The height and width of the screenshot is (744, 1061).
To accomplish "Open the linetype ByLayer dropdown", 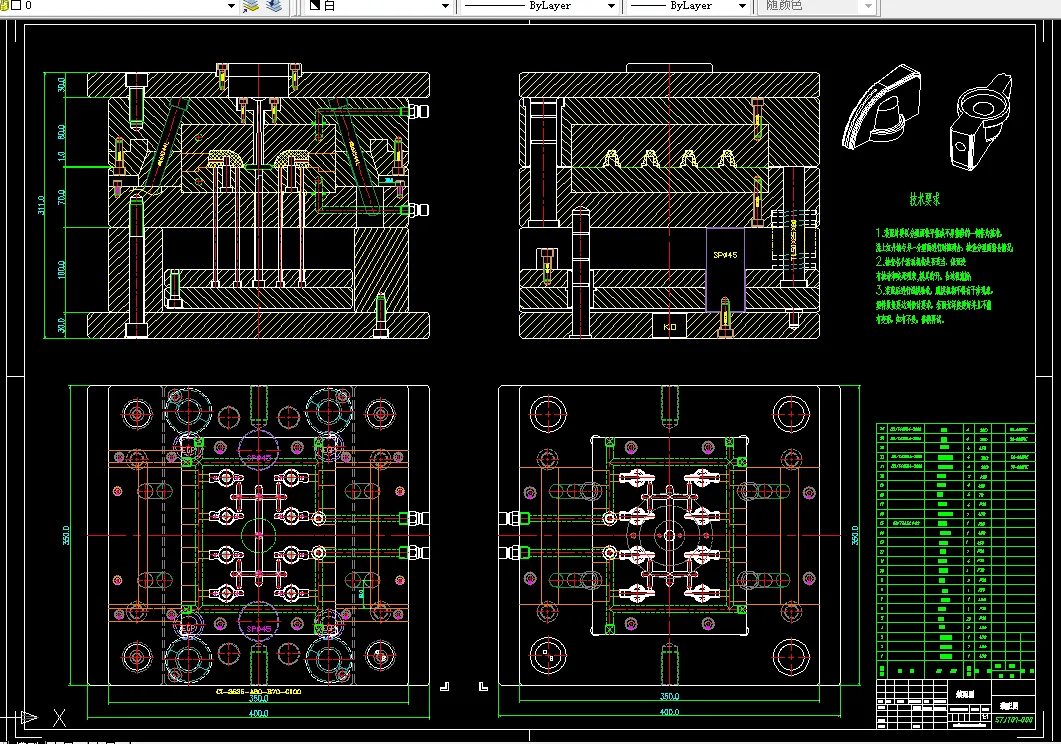I will [610, 6].
